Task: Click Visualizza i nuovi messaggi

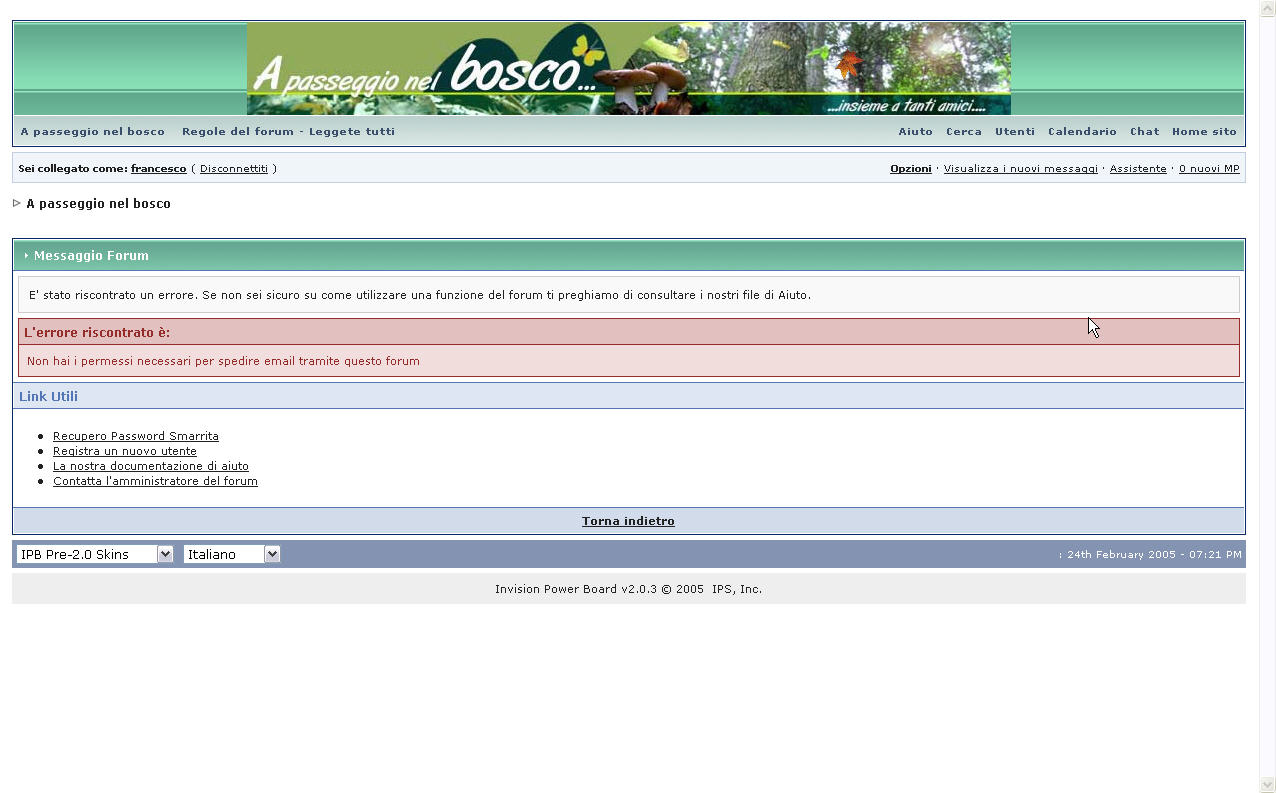Action: coord(1020,169)
